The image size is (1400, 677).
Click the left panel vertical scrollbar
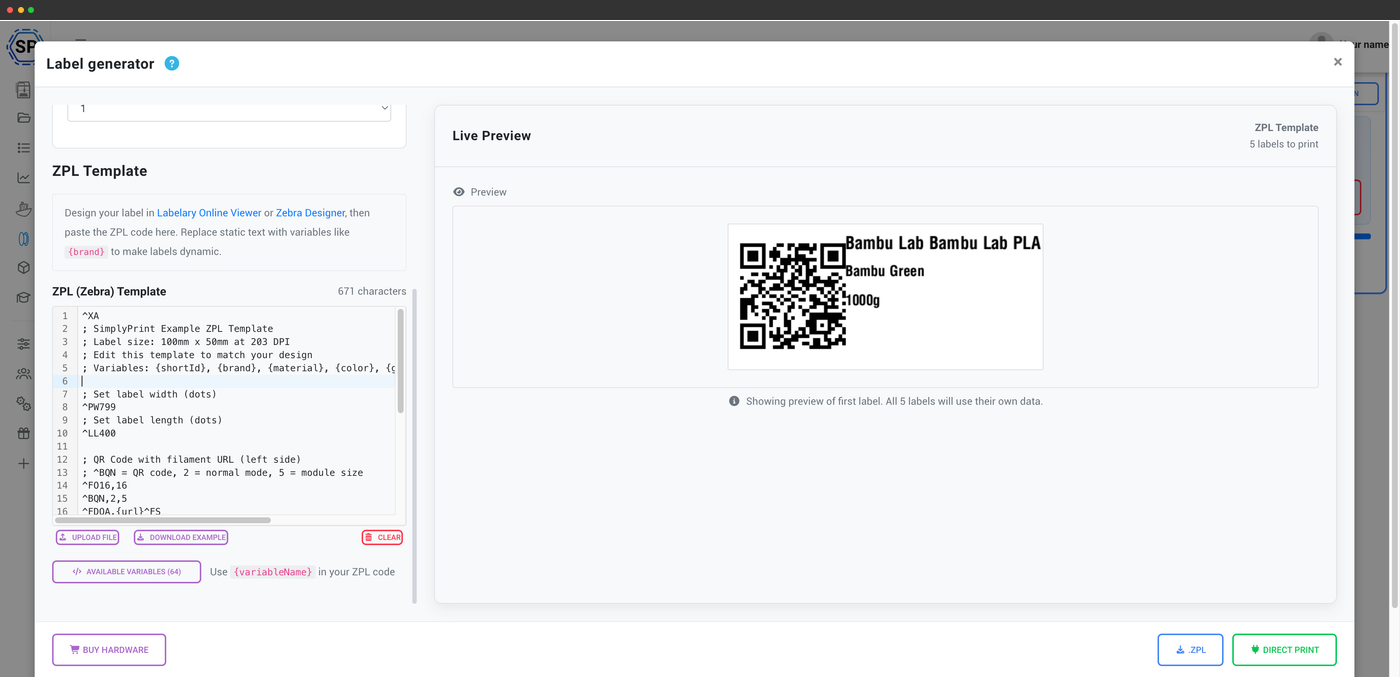click(415, 446)
